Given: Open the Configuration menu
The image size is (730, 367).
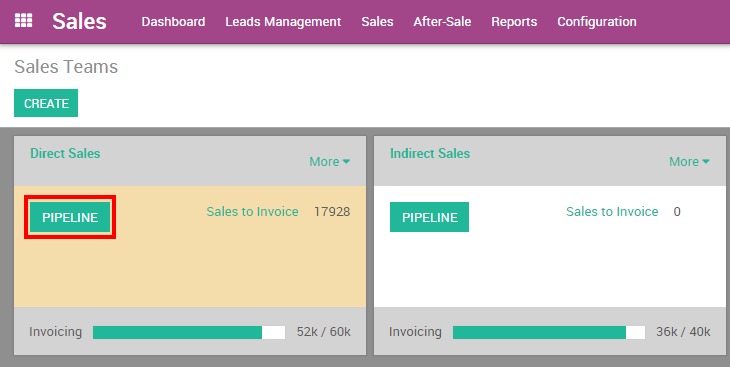Looking at the screenshot, I should pyautogui.click(x=597, y=22).
